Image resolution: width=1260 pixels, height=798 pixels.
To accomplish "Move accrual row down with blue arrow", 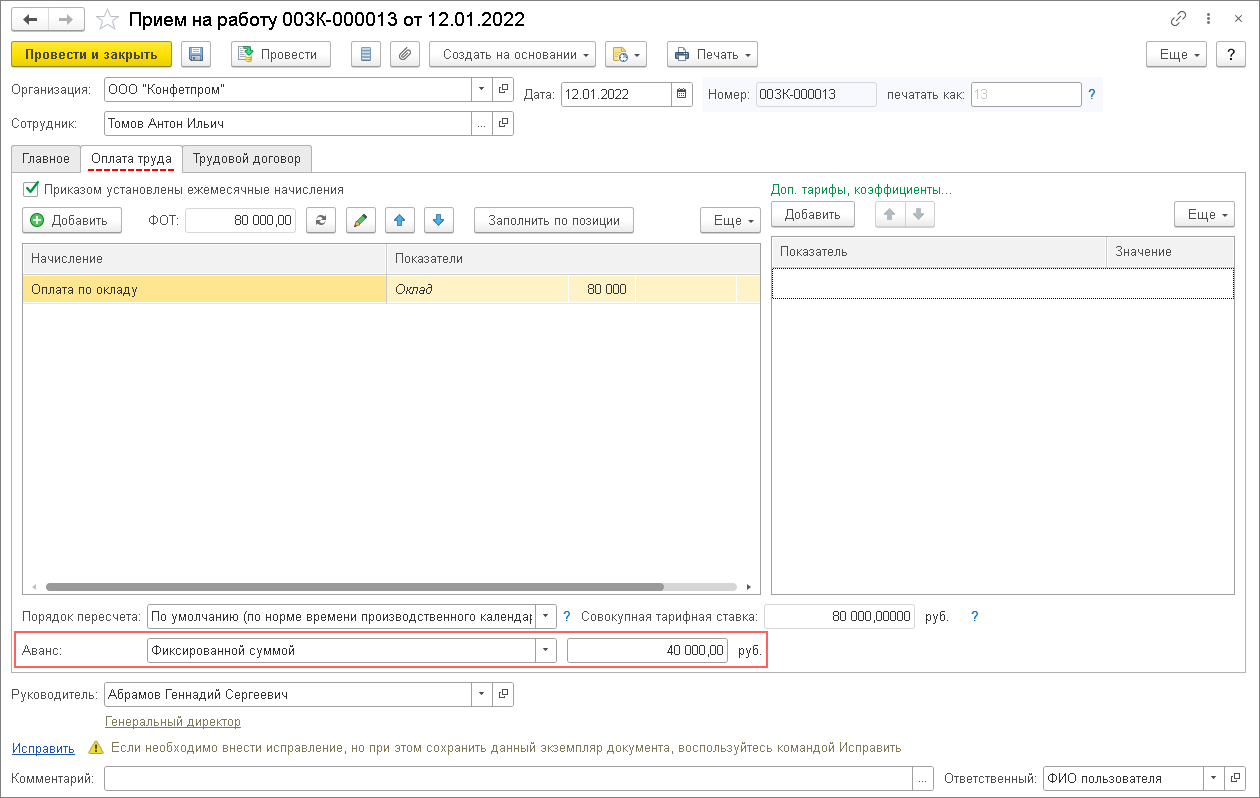I will [x=439, y=220].
